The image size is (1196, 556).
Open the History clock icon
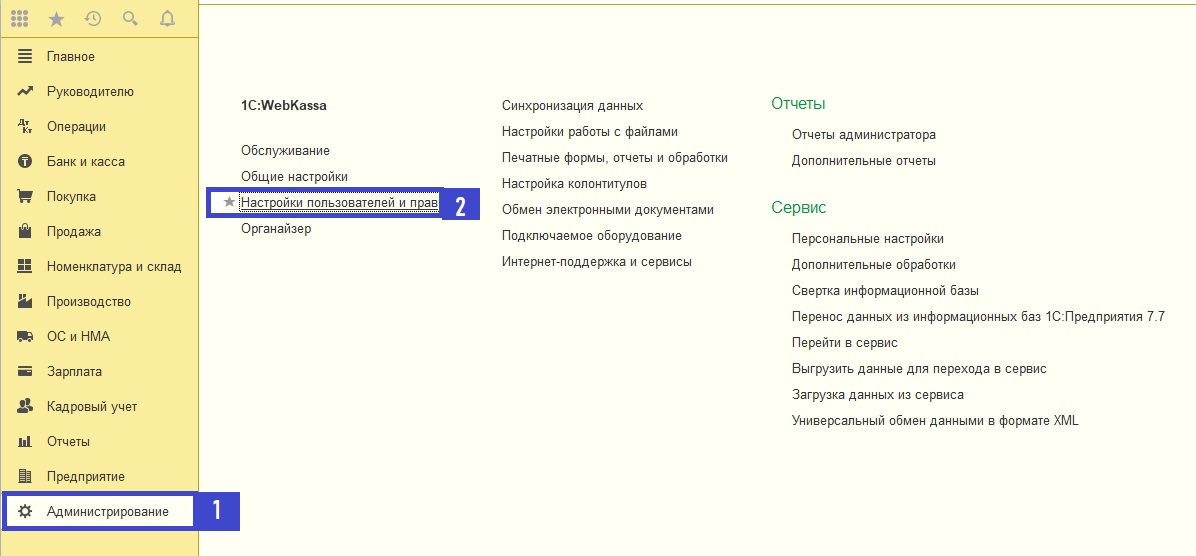pyautogui.click(x=93, y=19)
